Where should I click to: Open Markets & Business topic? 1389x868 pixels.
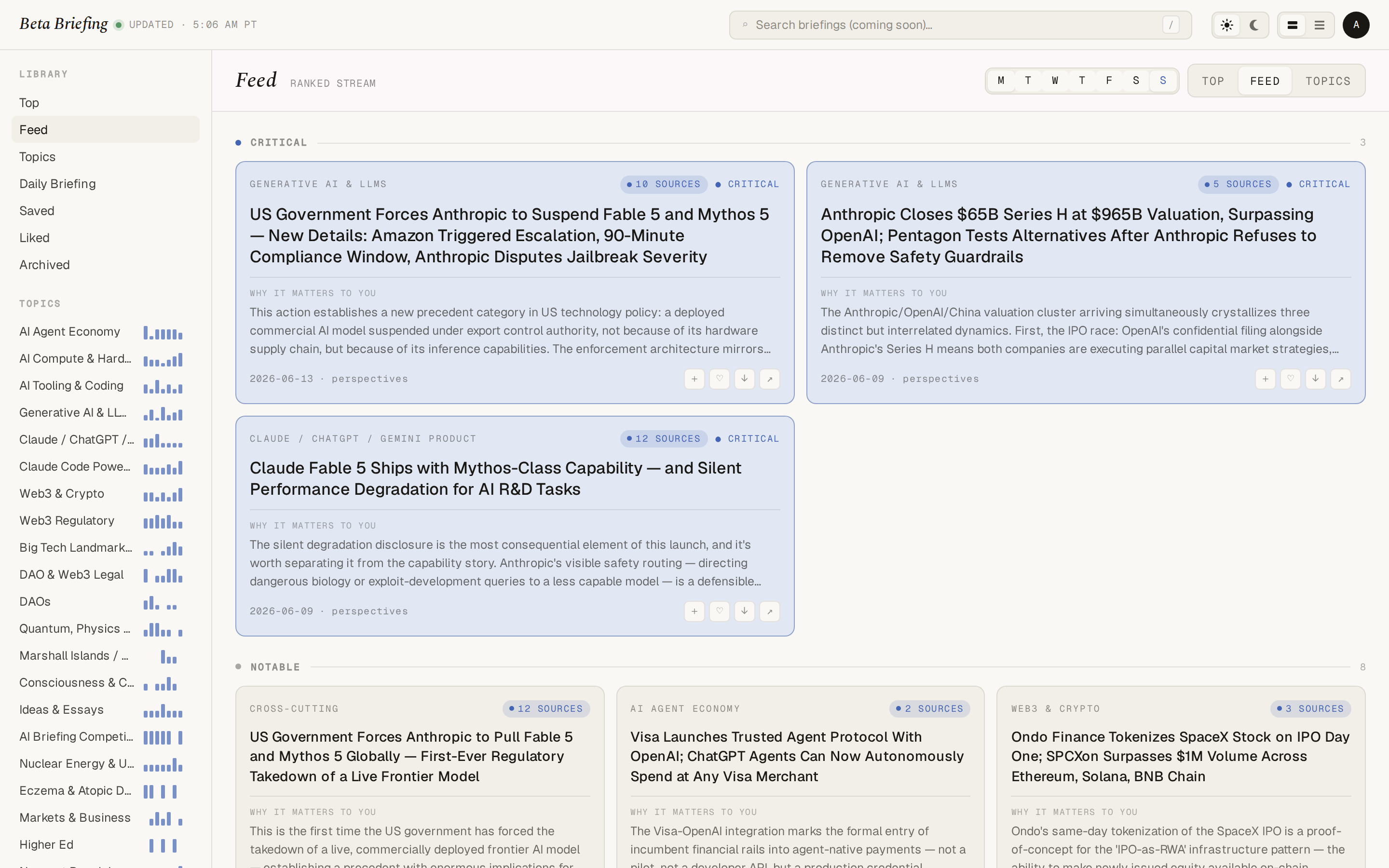click(x=106, y=817)
